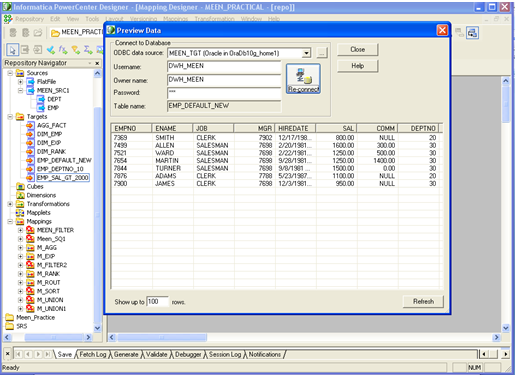Click the first database icon in top toolbar
The image size is (515, 375).
point(13,33)
